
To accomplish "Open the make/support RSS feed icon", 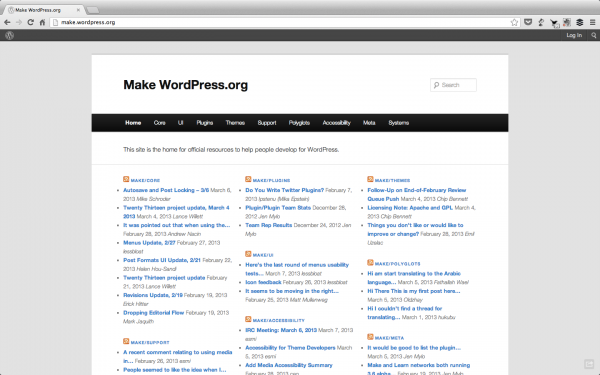I will coord(126,341).
